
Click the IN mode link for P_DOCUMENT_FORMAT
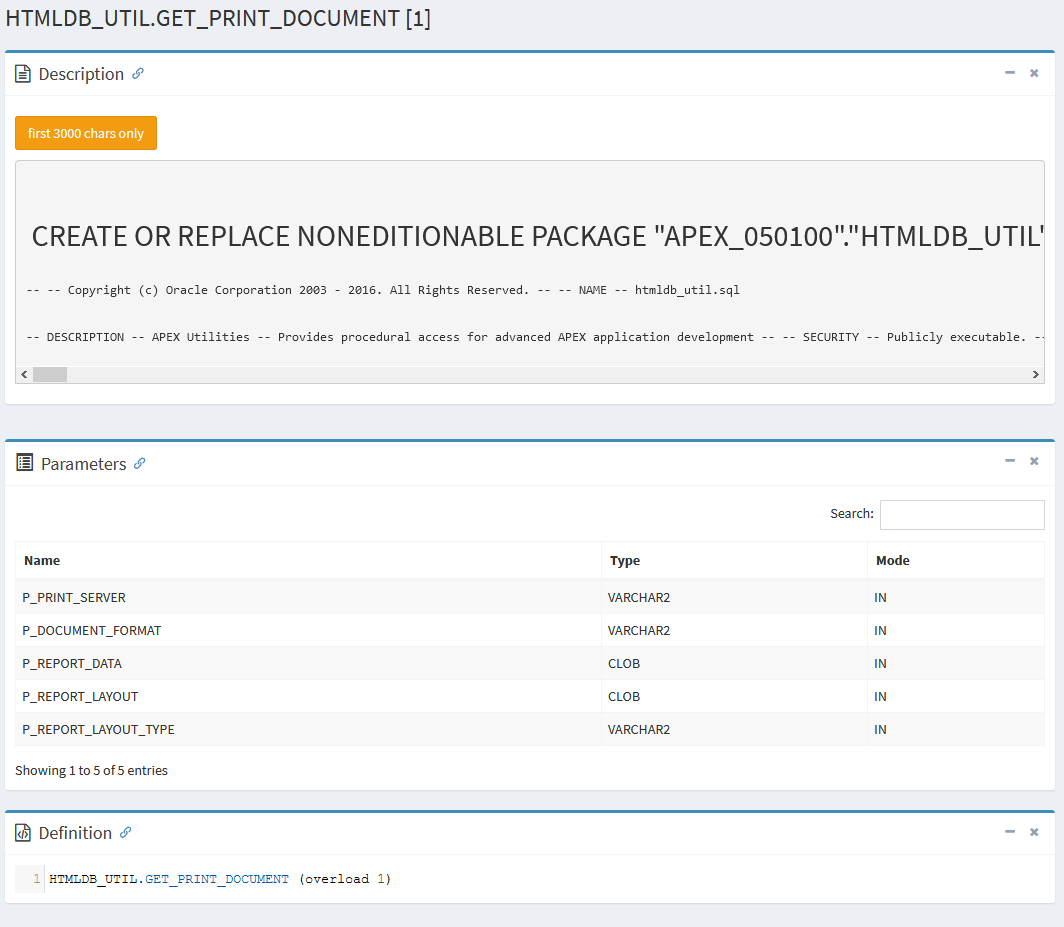[x=878, y=630]
